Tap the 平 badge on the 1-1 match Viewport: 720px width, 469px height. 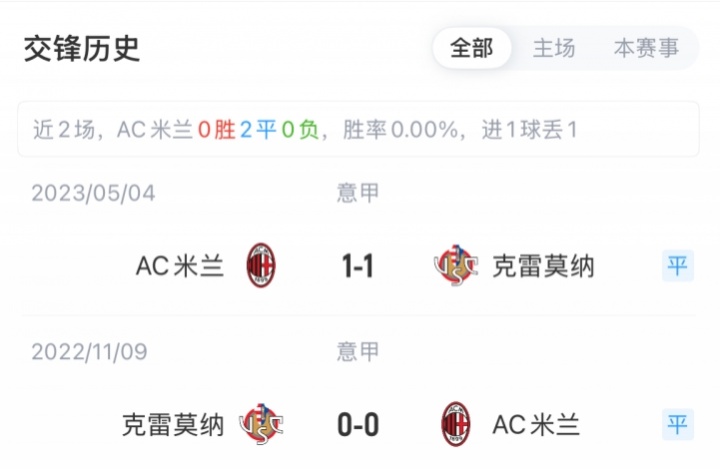pos(678,265)
